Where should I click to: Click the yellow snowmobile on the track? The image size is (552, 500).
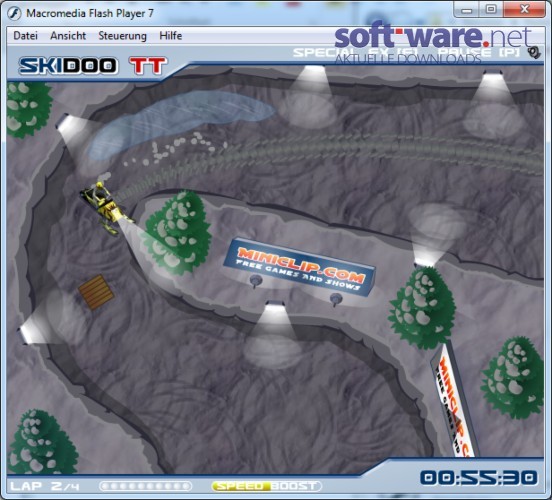[106, 208]
